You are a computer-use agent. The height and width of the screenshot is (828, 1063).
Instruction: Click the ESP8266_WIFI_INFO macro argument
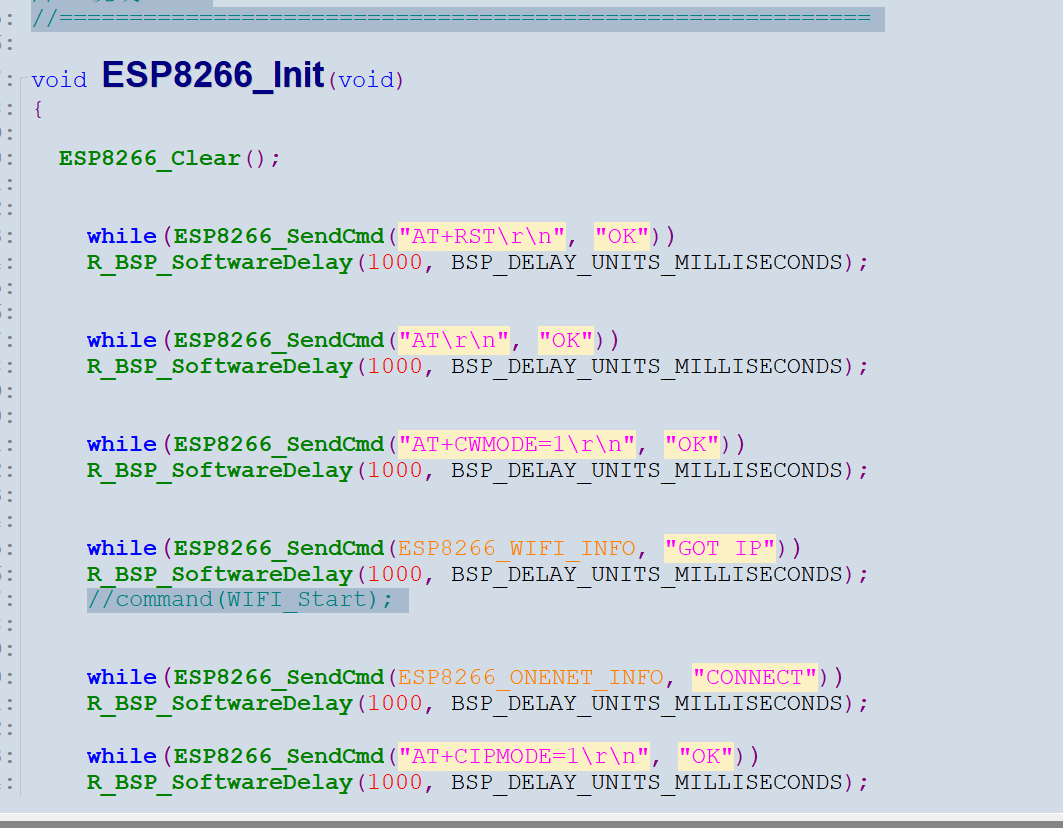tap(517, 549)
